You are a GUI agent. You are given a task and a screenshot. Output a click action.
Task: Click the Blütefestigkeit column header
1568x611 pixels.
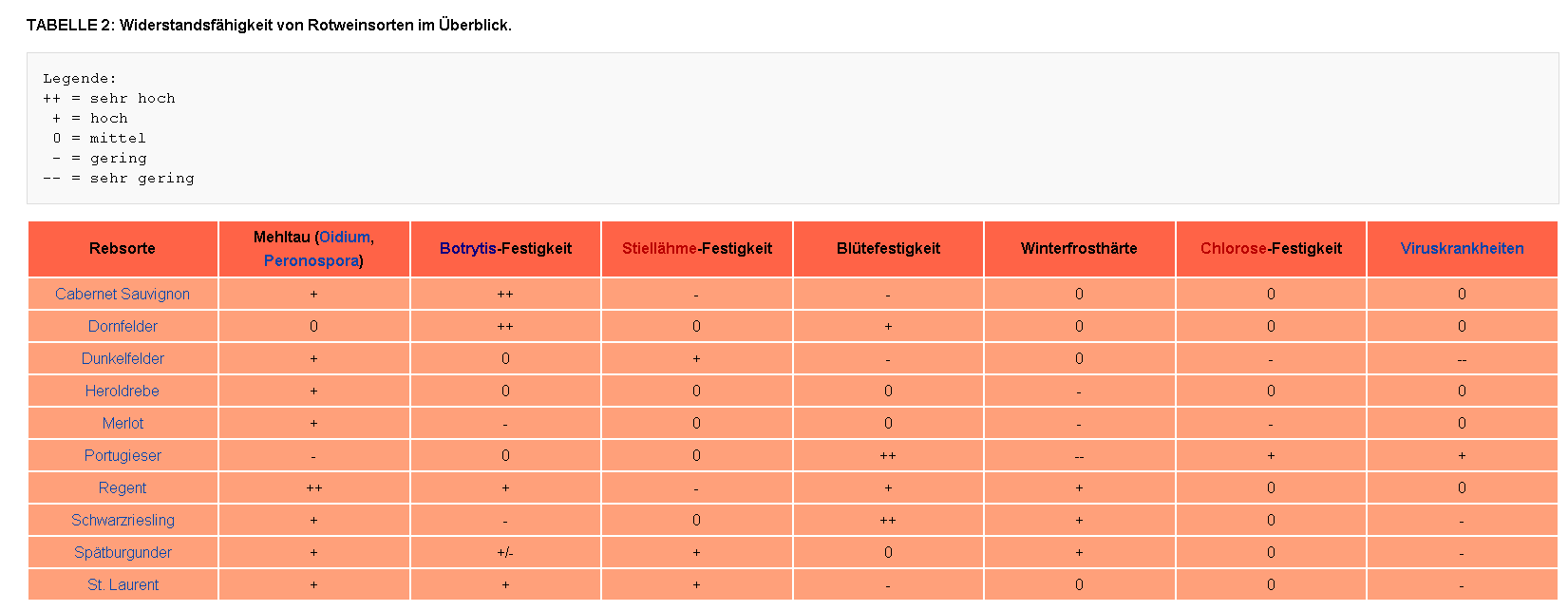(x=888, y=249)
